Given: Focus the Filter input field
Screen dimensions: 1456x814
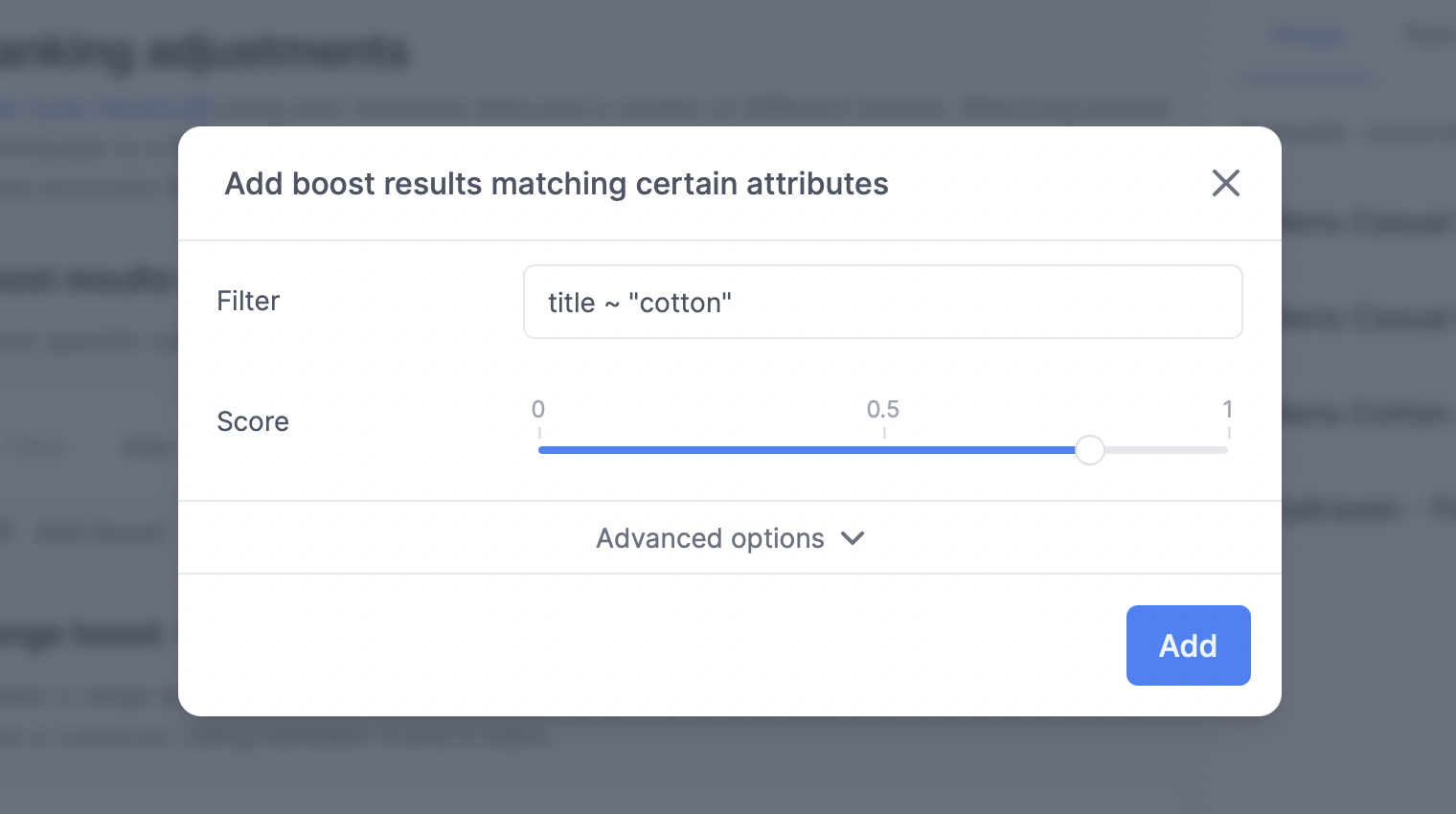Looking at the screenshot, I should tap(882, 302).
